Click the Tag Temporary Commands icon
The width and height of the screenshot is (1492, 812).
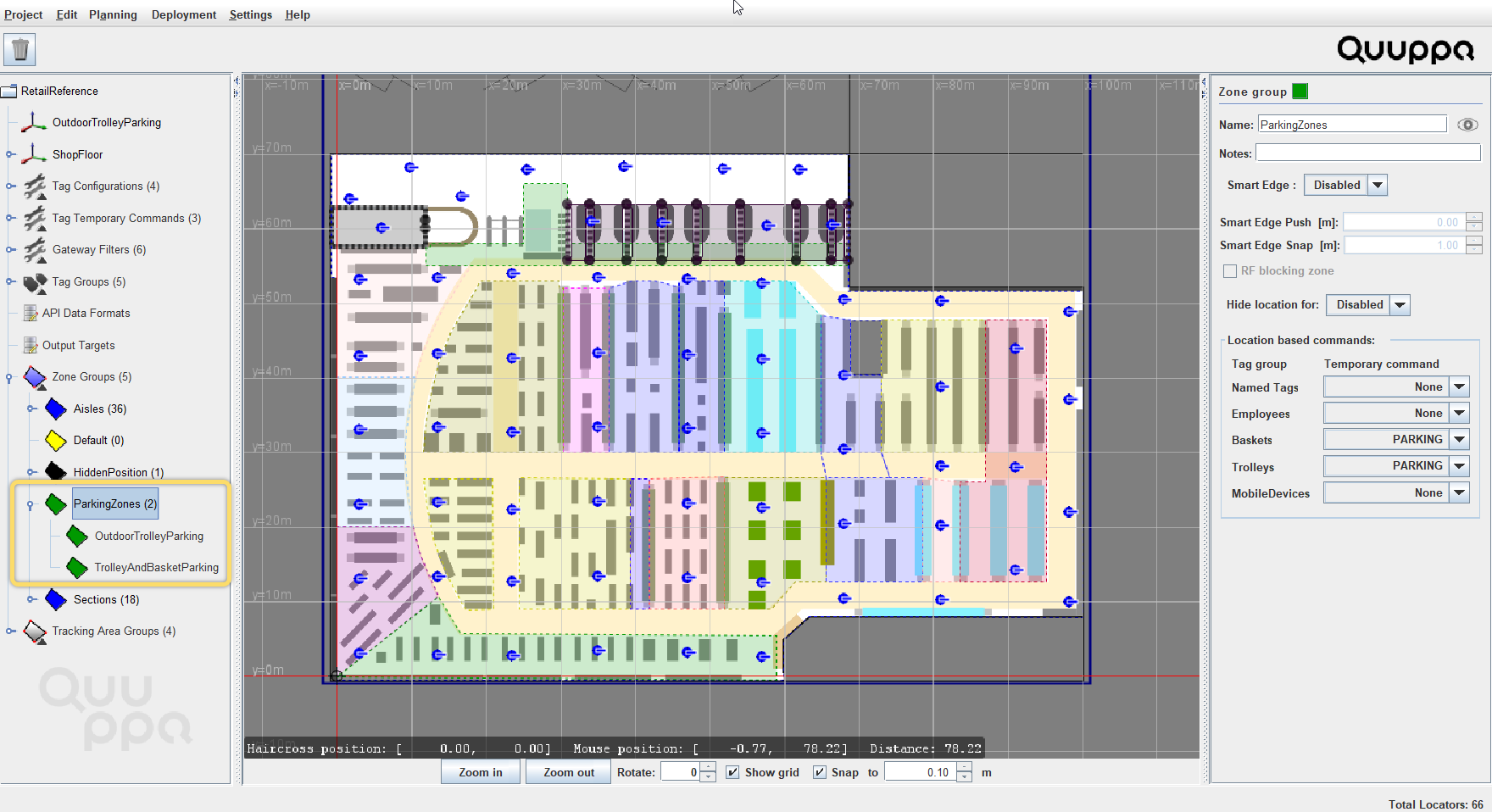click(x=35, y=218)
